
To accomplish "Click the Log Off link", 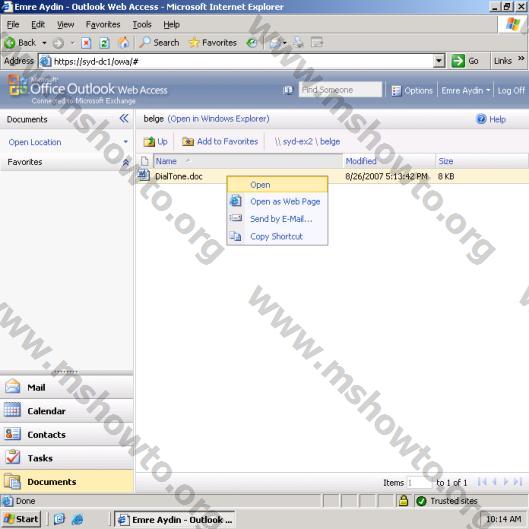I will (511, 90).
